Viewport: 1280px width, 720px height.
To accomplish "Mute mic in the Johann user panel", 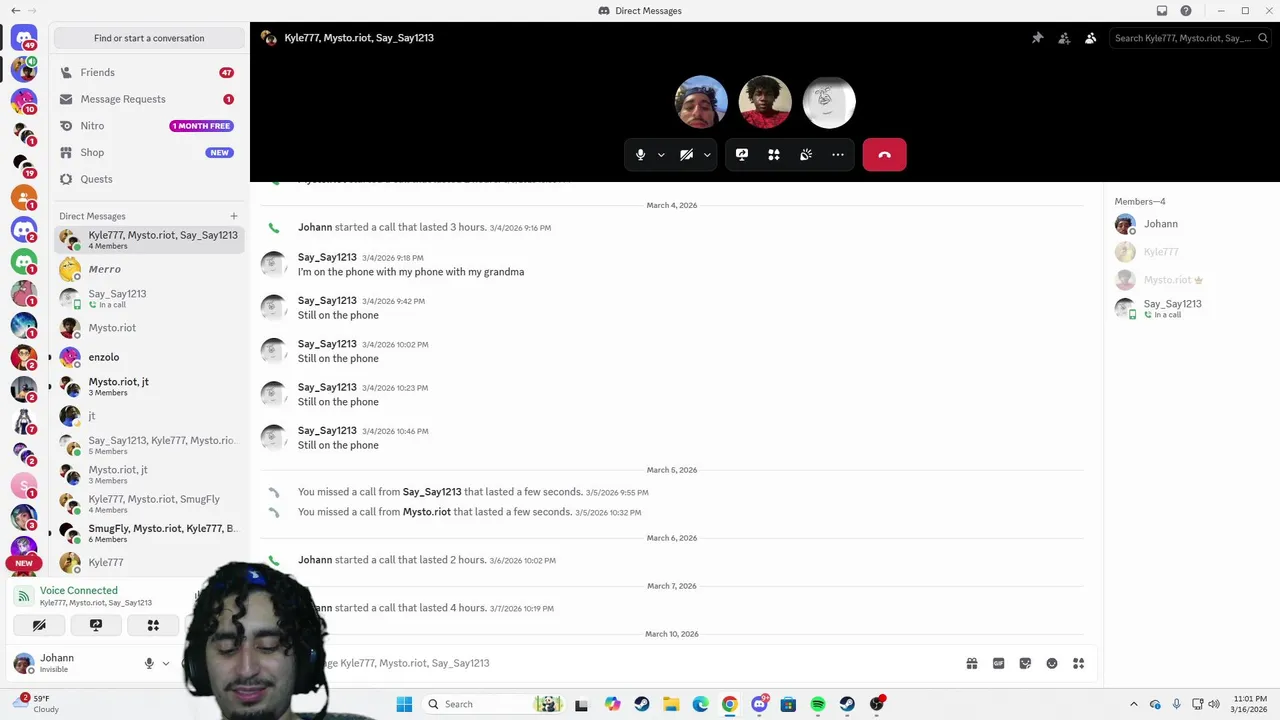I will pyautogui.click(x=149, y=663).
